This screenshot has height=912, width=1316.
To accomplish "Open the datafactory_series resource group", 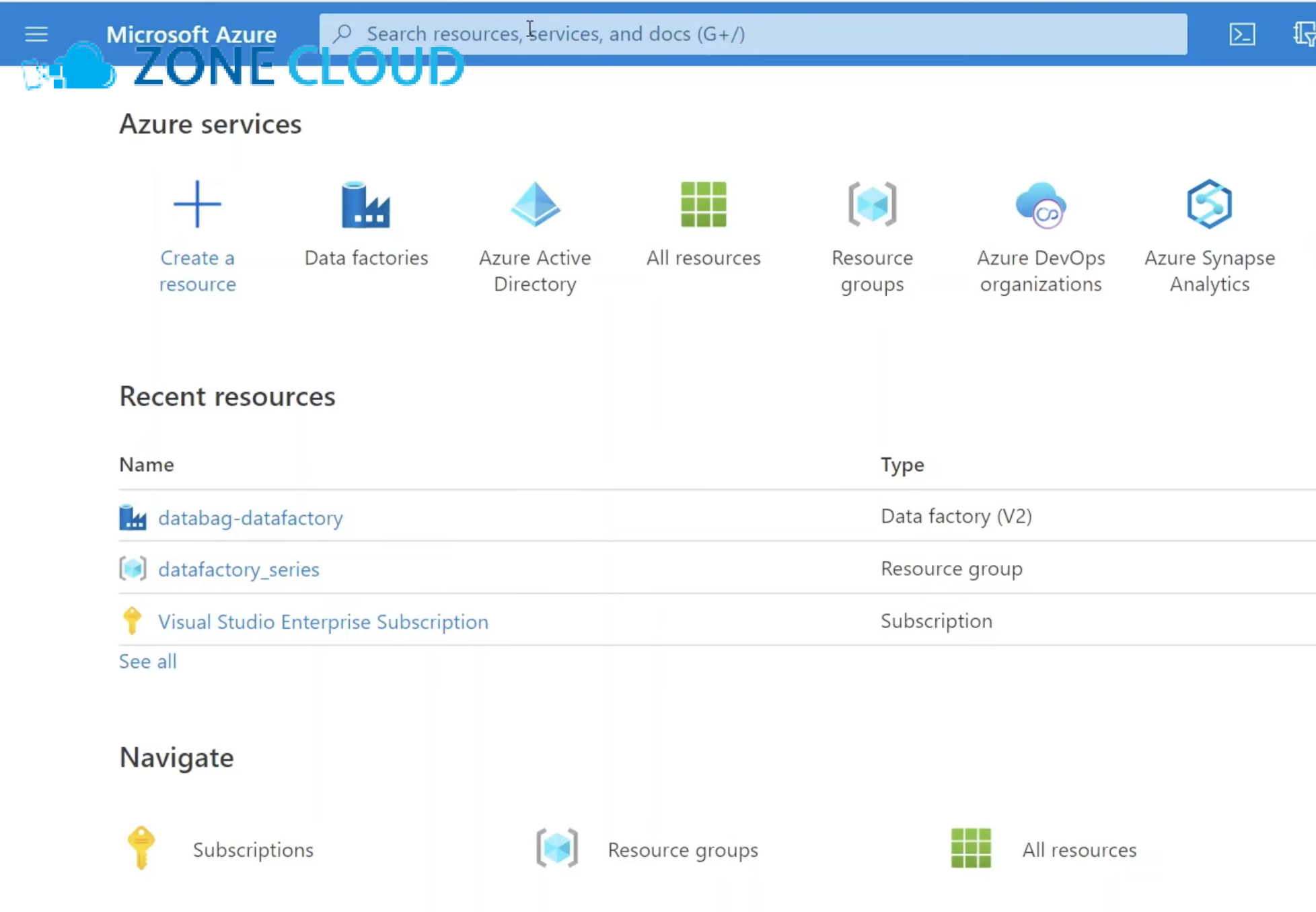I will click(x=239, y=570).
